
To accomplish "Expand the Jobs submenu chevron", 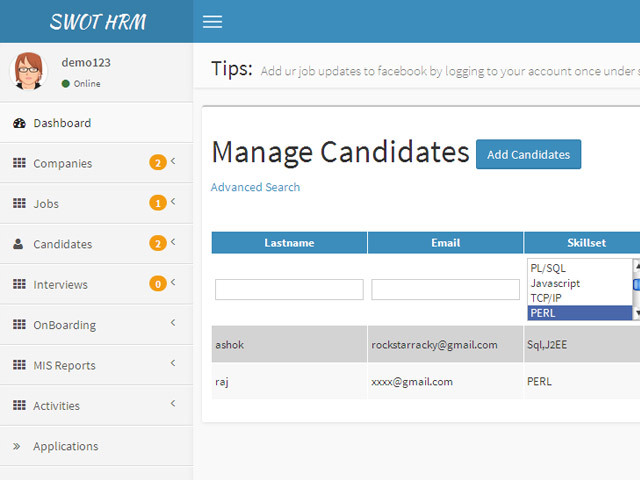I will 173,202.
